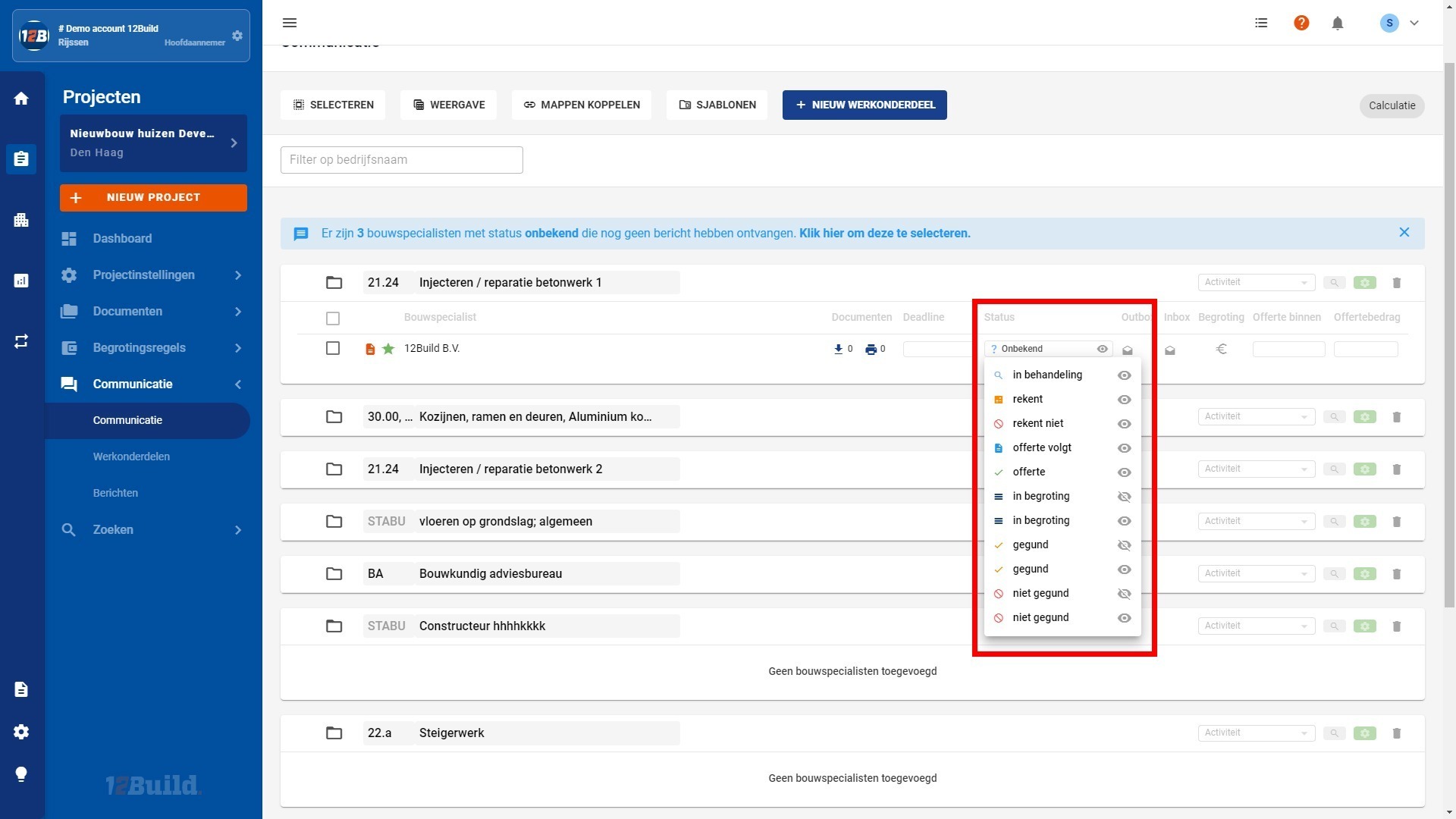Open Activiteit dropdown for Injecteren / reparatie betonwerk 1
Screen dimensions: 1456x819
1256,283
